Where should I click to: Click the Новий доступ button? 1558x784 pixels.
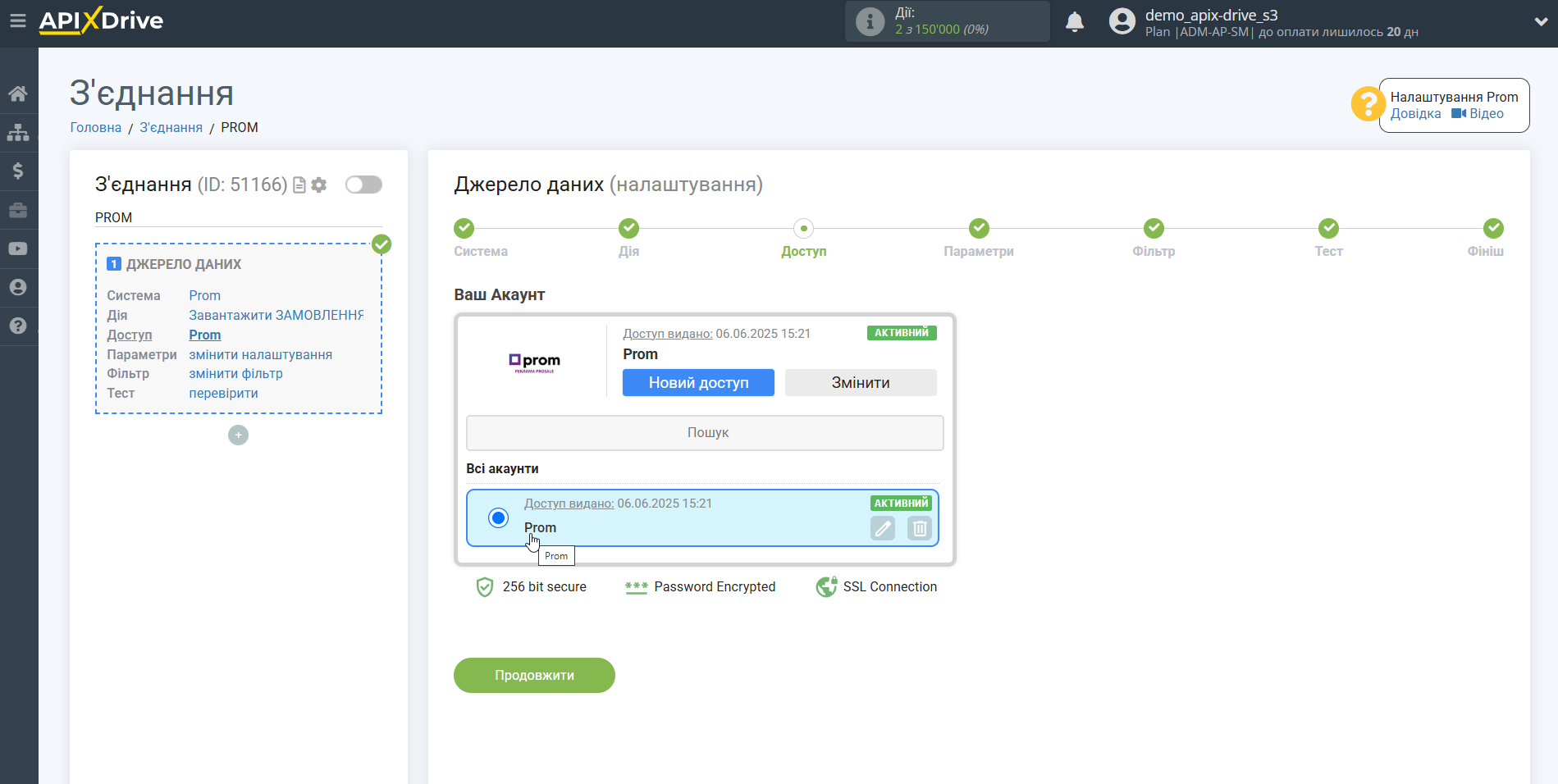[x=698, y=382]
